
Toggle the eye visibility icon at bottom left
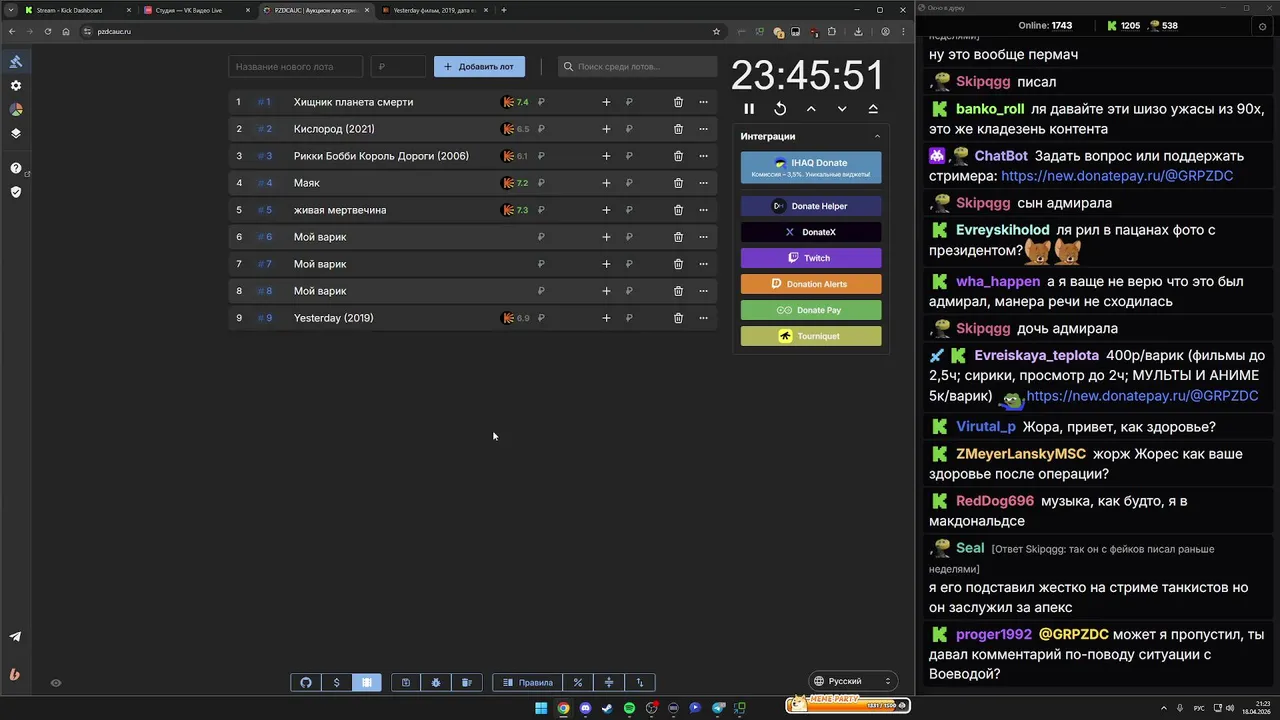[x=56, y=683]
